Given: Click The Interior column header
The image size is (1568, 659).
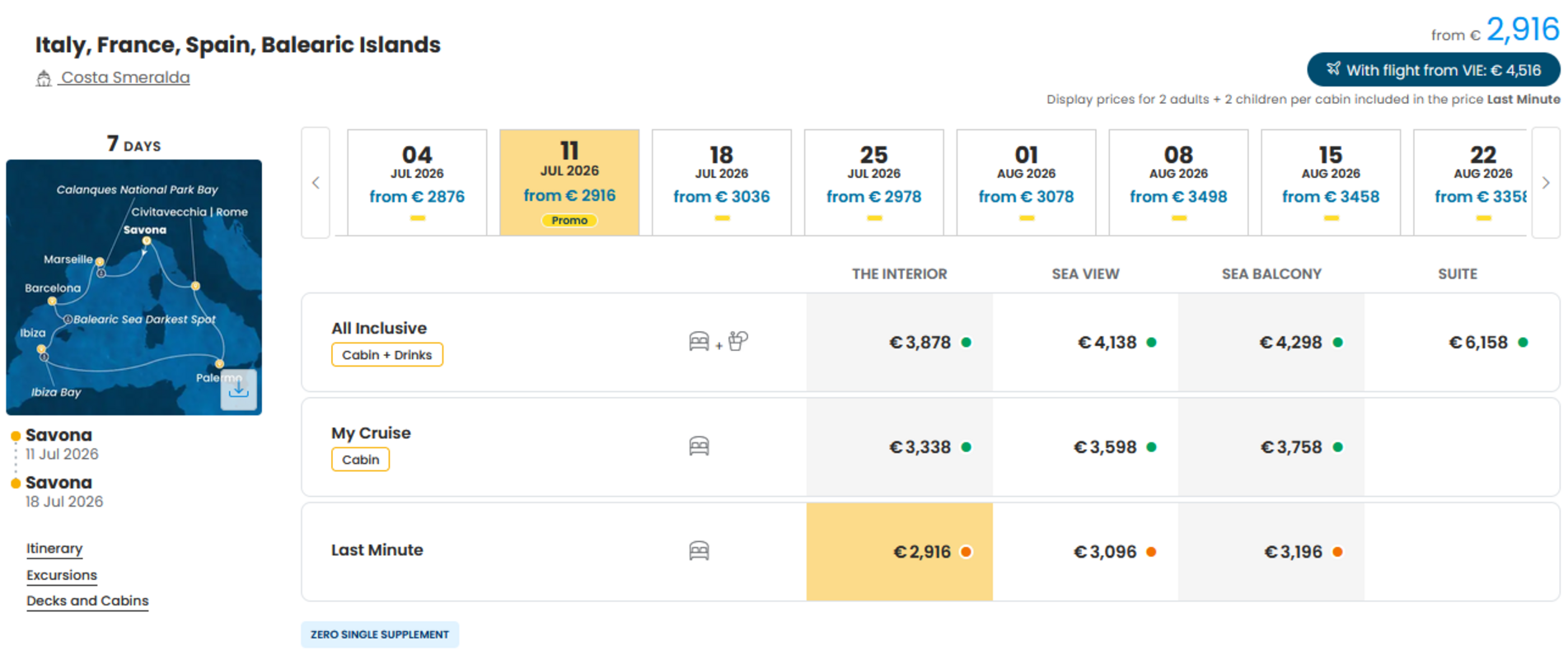Looking at the screenshot, I should (900, 273).
